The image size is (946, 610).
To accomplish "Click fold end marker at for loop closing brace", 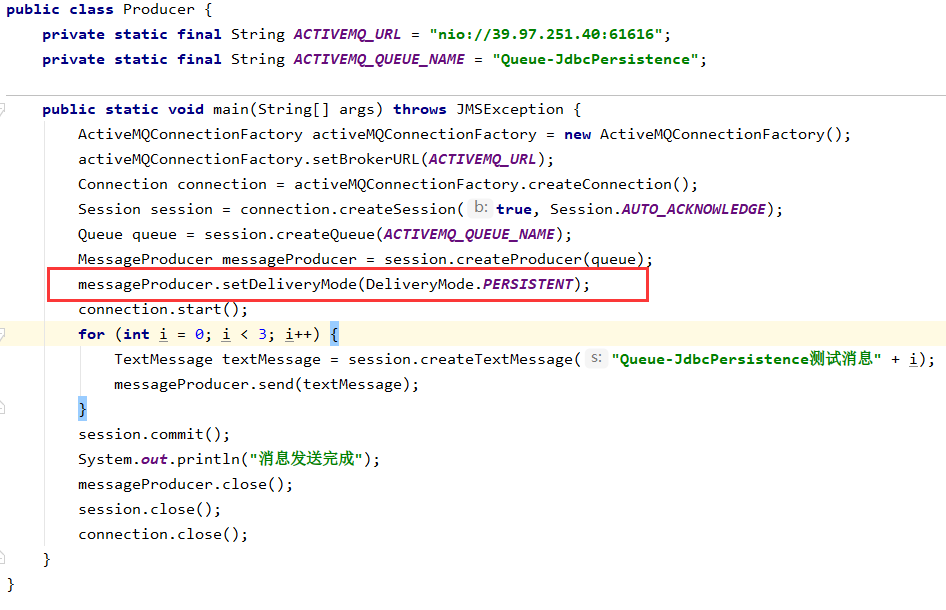I will 4,408.
